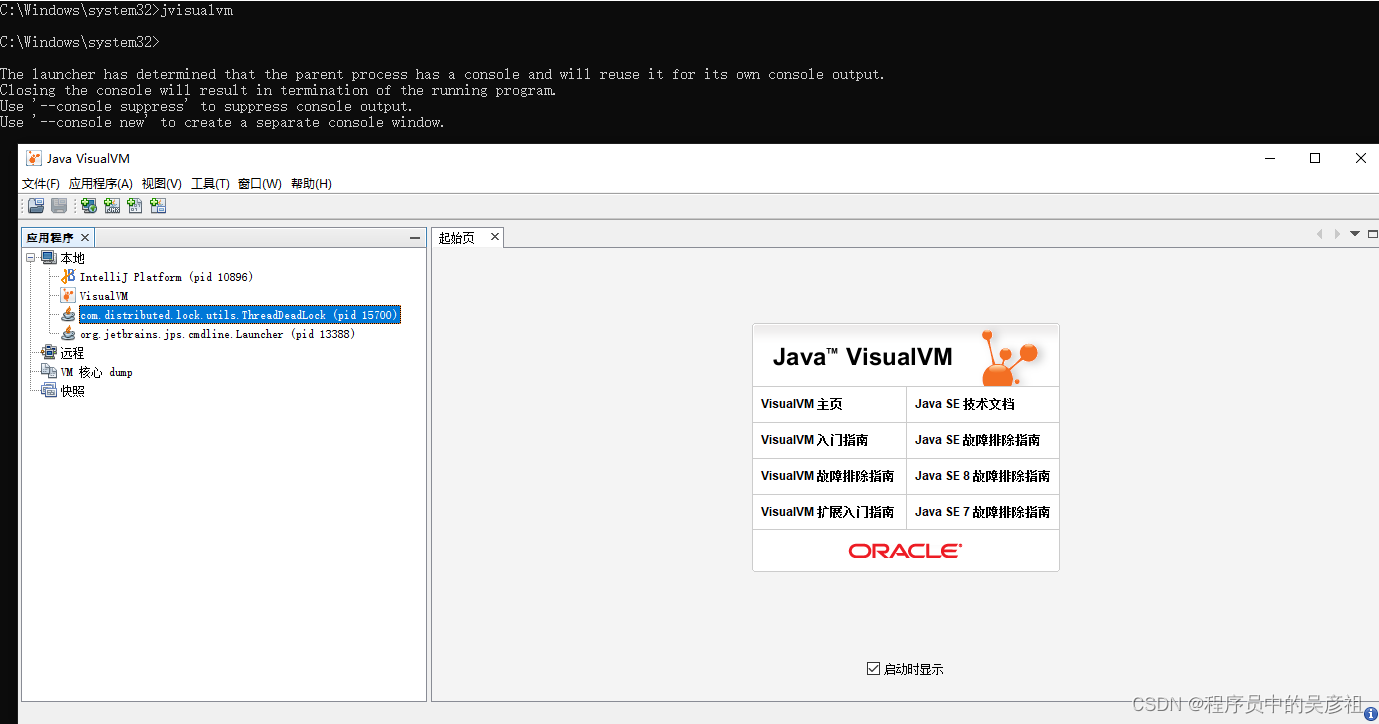Click the blue info icon at bottom right

[1370, 714]
